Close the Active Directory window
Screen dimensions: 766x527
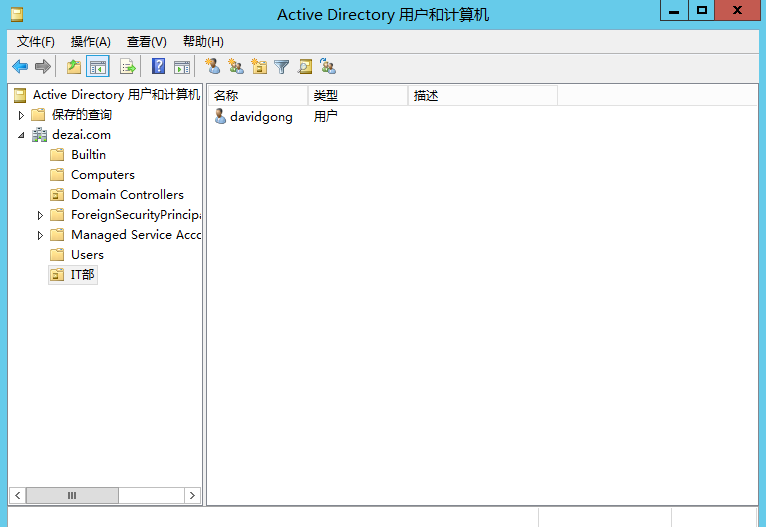point(738,10)
